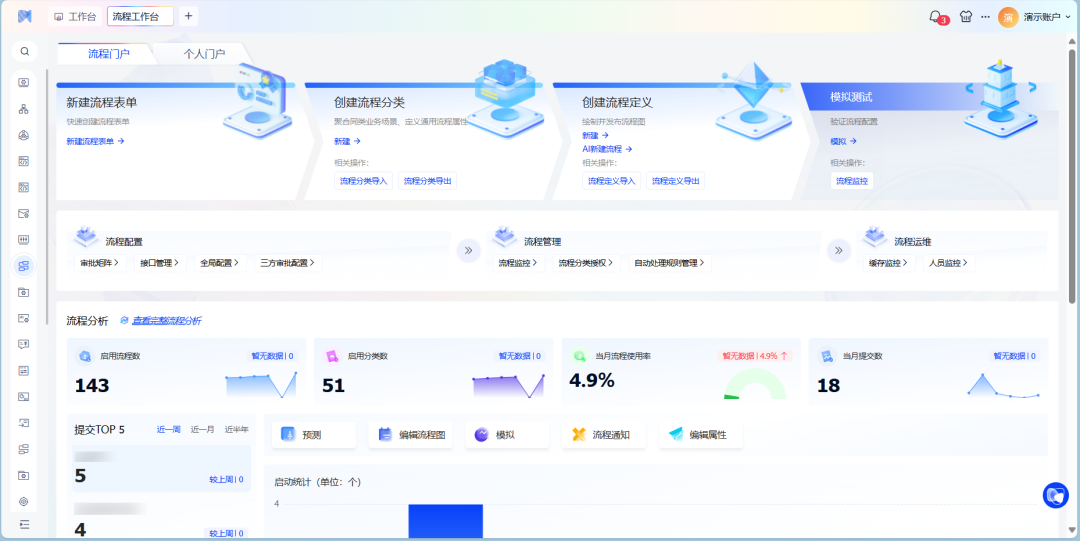This screenshot has width=1080, height=541.
Task: Click the highlighted workflow icon in sidebar
Action: 24,266
